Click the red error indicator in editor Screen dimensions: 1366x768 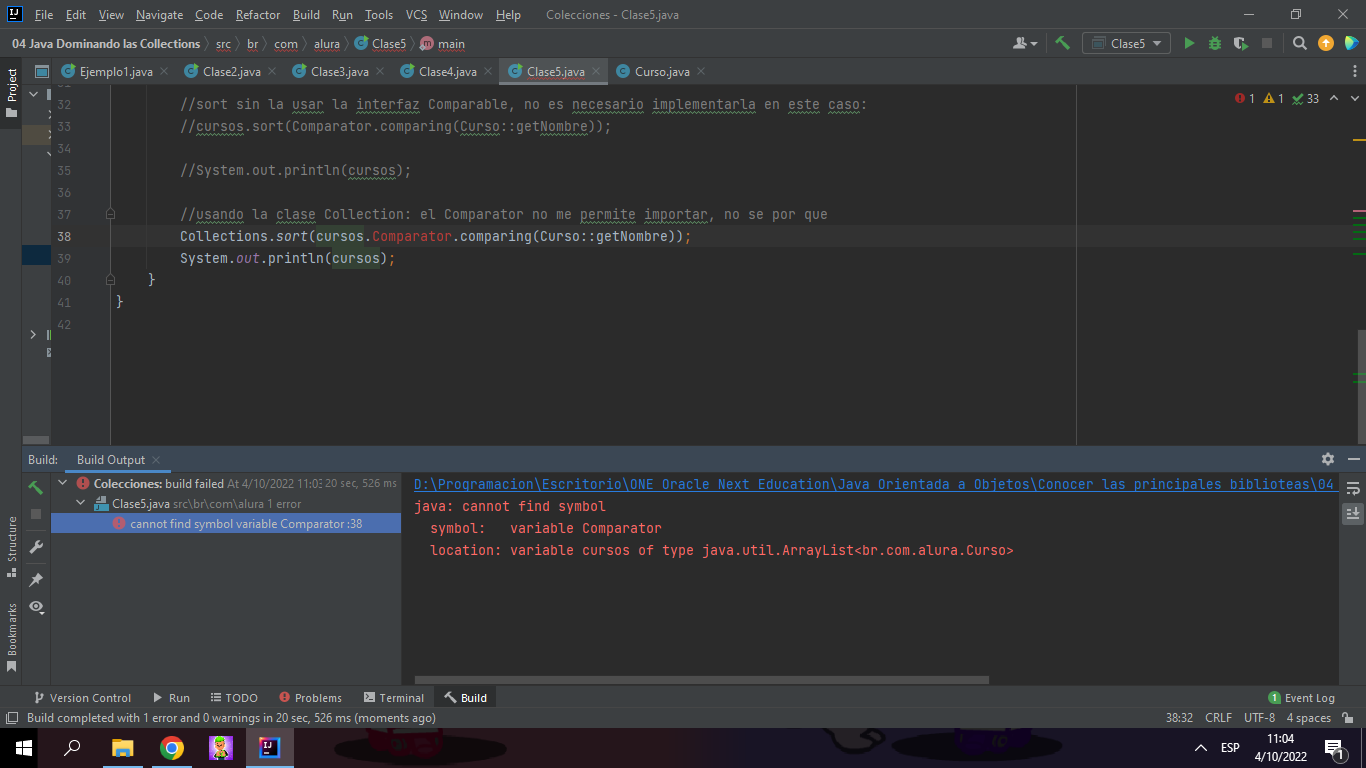pyautogui.click(x=1245, y=98)
